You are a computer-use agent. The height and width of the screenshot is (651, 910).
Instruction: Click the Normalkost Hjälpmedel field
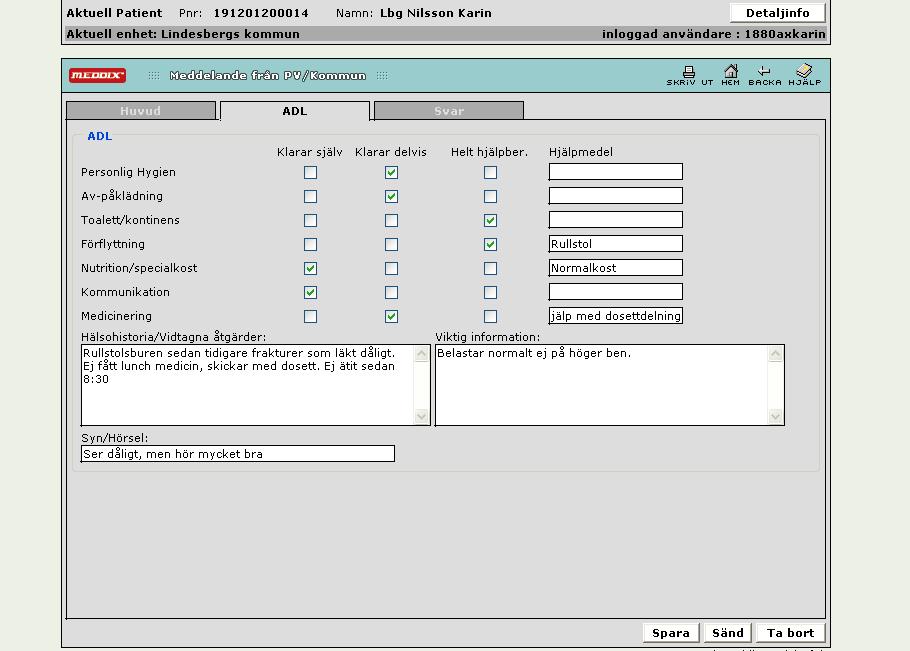point(616,267)
